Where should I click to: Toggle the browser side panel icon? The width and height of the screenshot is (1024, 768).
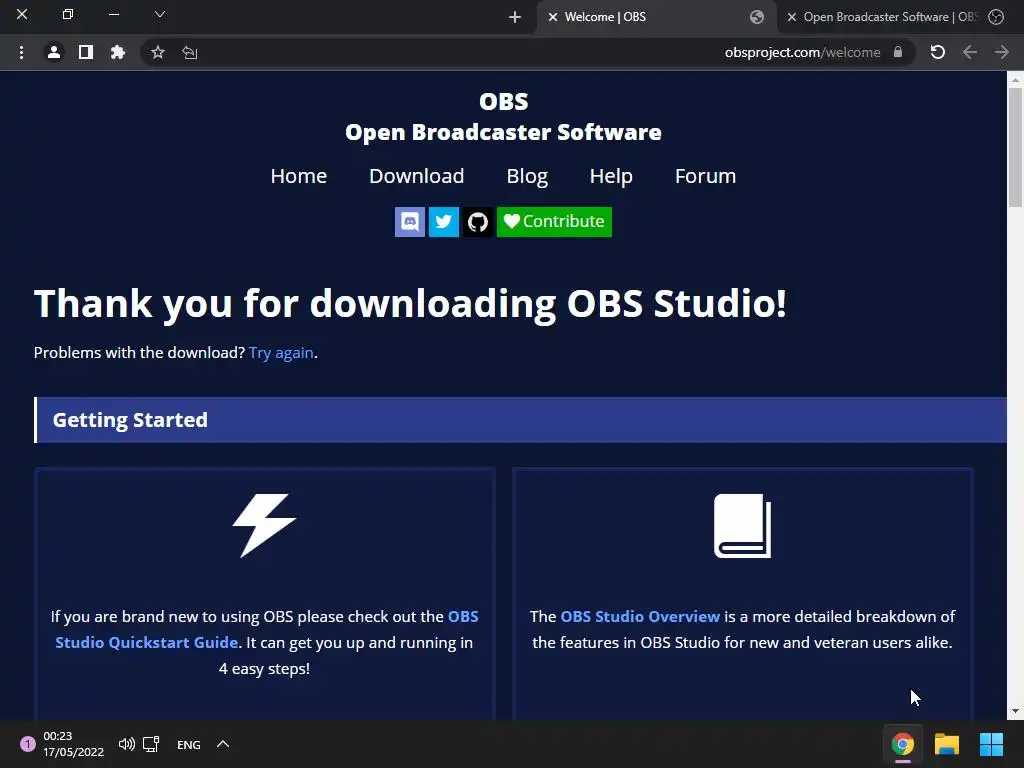[x=86, y=52]
